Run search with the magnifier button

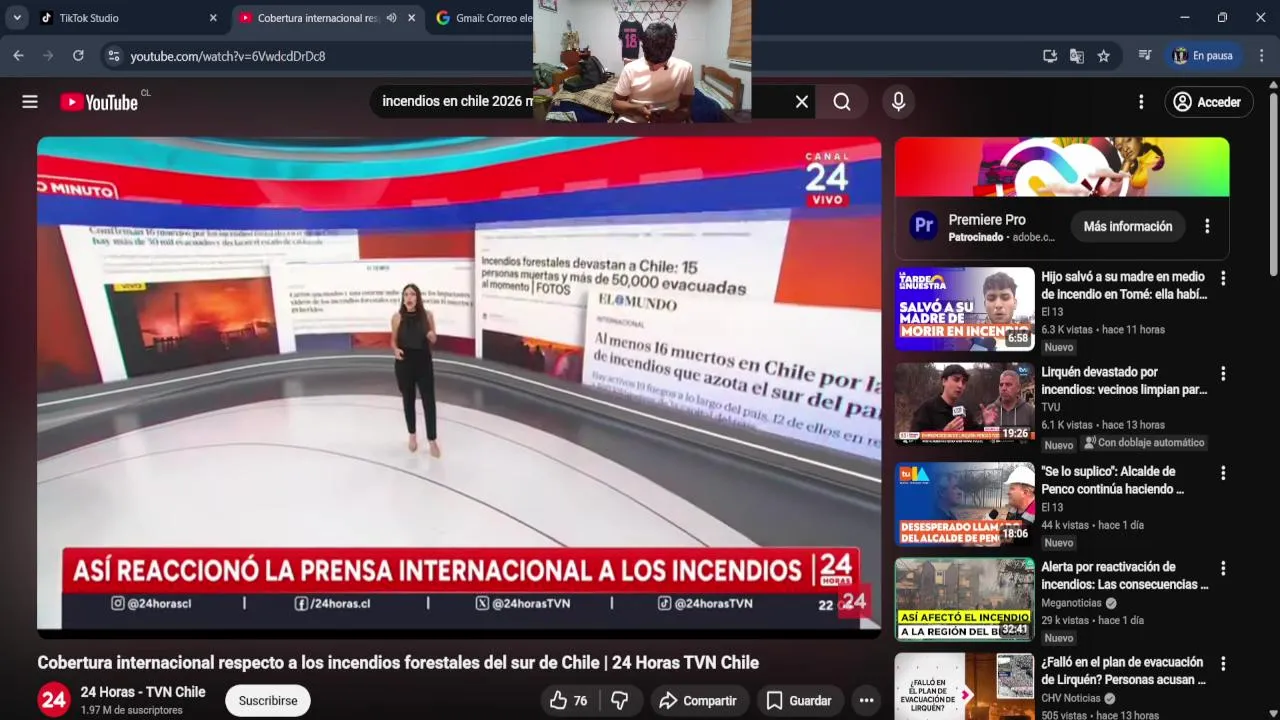tap(842, 102)
